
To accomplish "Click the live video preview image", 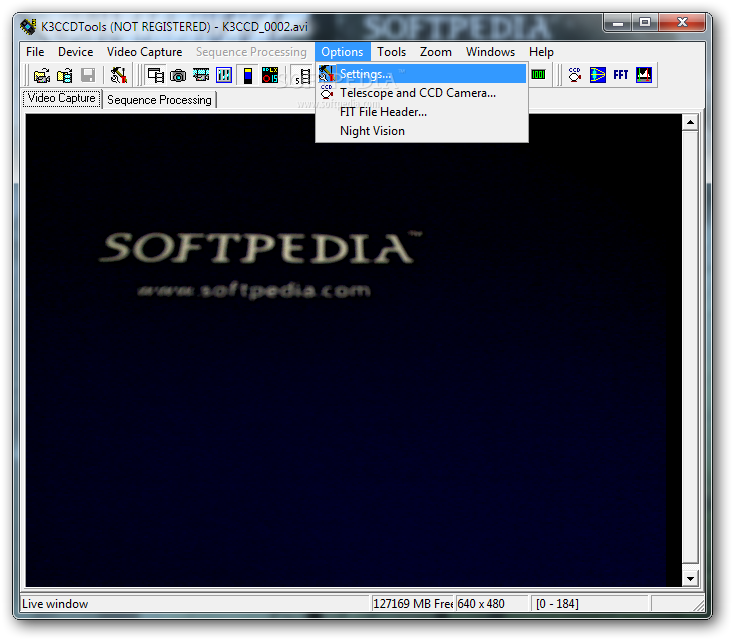I will (353, 350).
